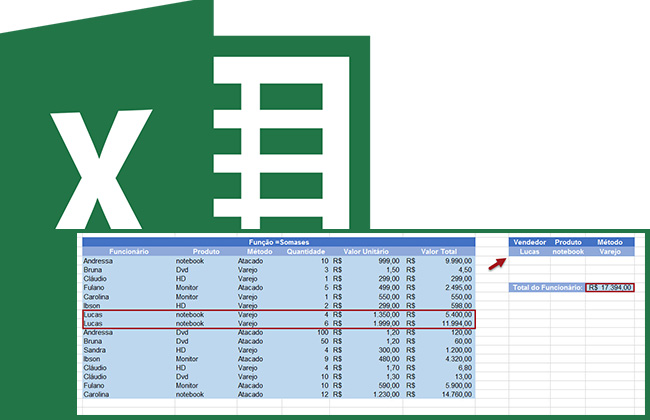Image resolution: width=650 pixels, height=420 pixels.
Task: Select quantity 100 in Andressa's Dvd row
Action: pos(323,333)
